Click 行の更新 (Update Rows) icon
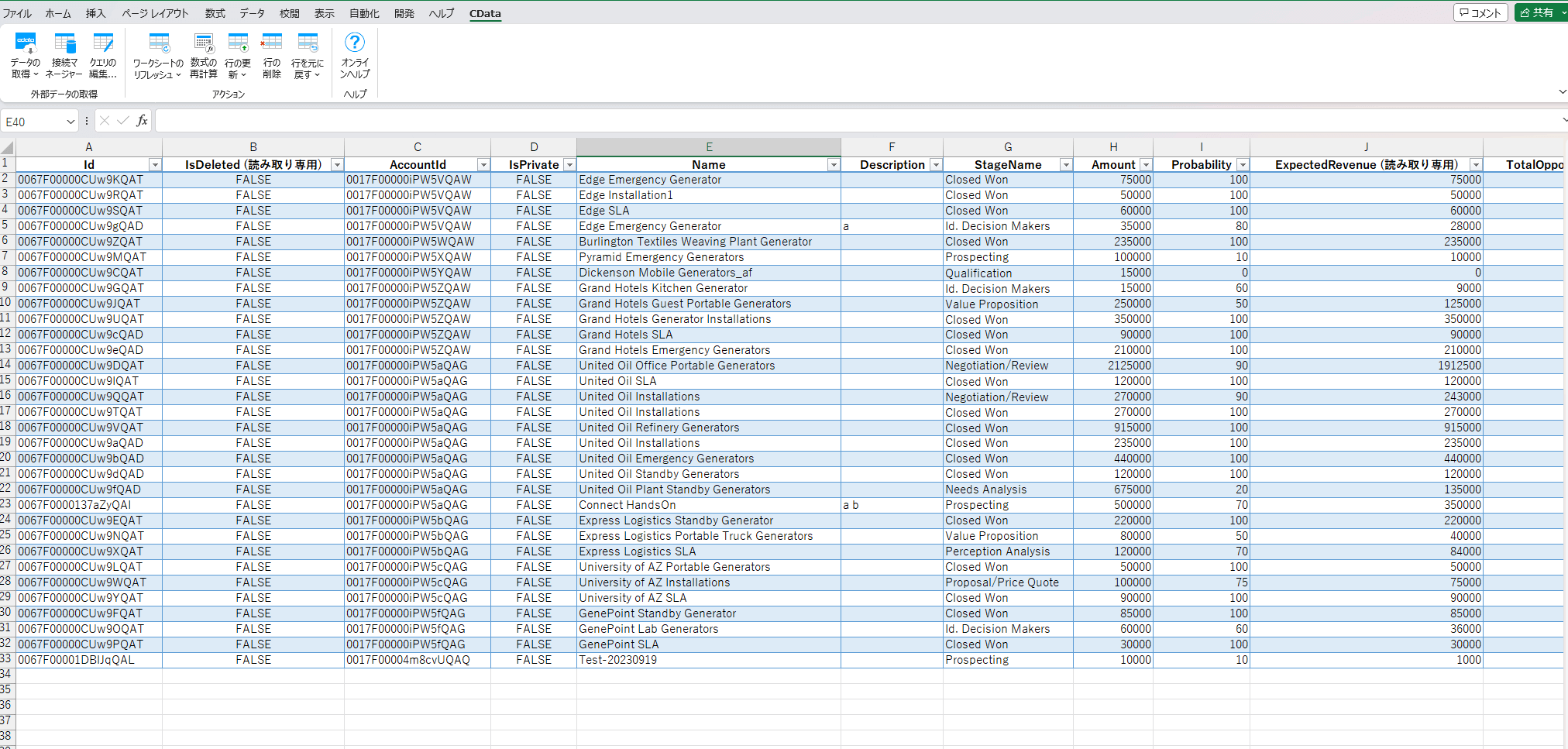The height and width of the screenshot is (749, 1568). [238, 54]
